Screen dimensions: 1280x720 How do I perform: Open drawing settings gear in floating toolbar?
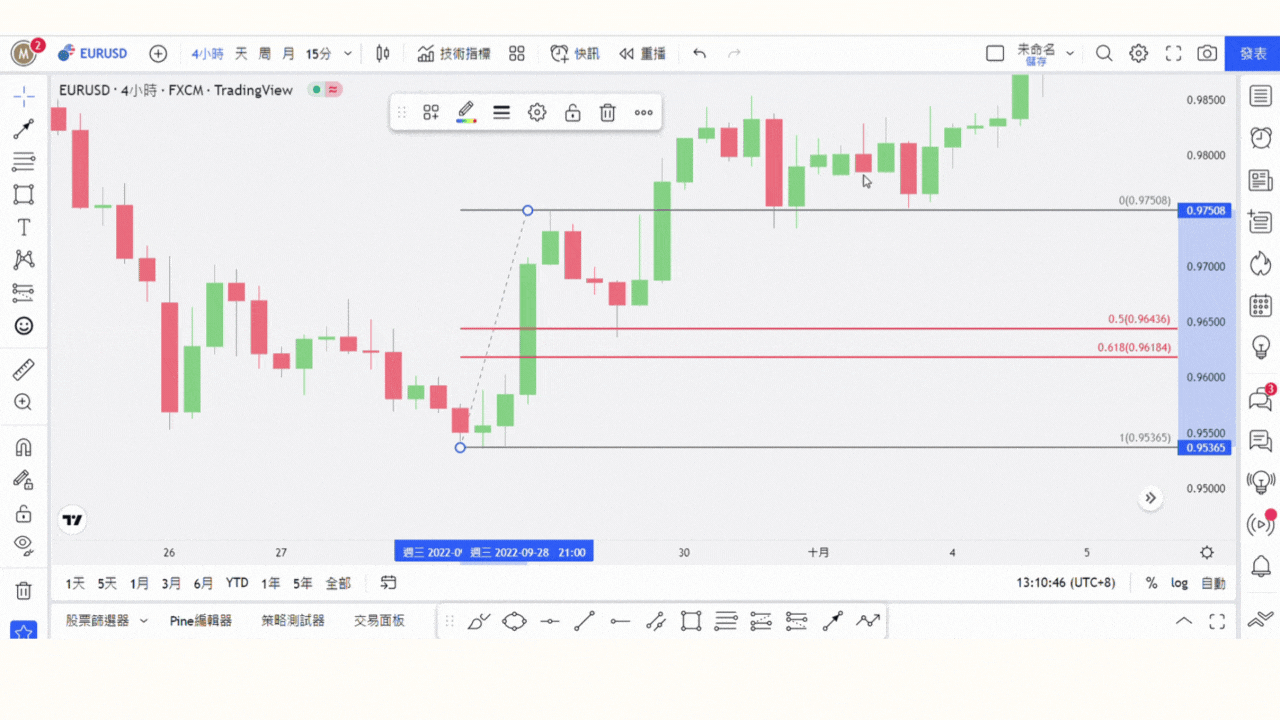(x=537, y=113)
